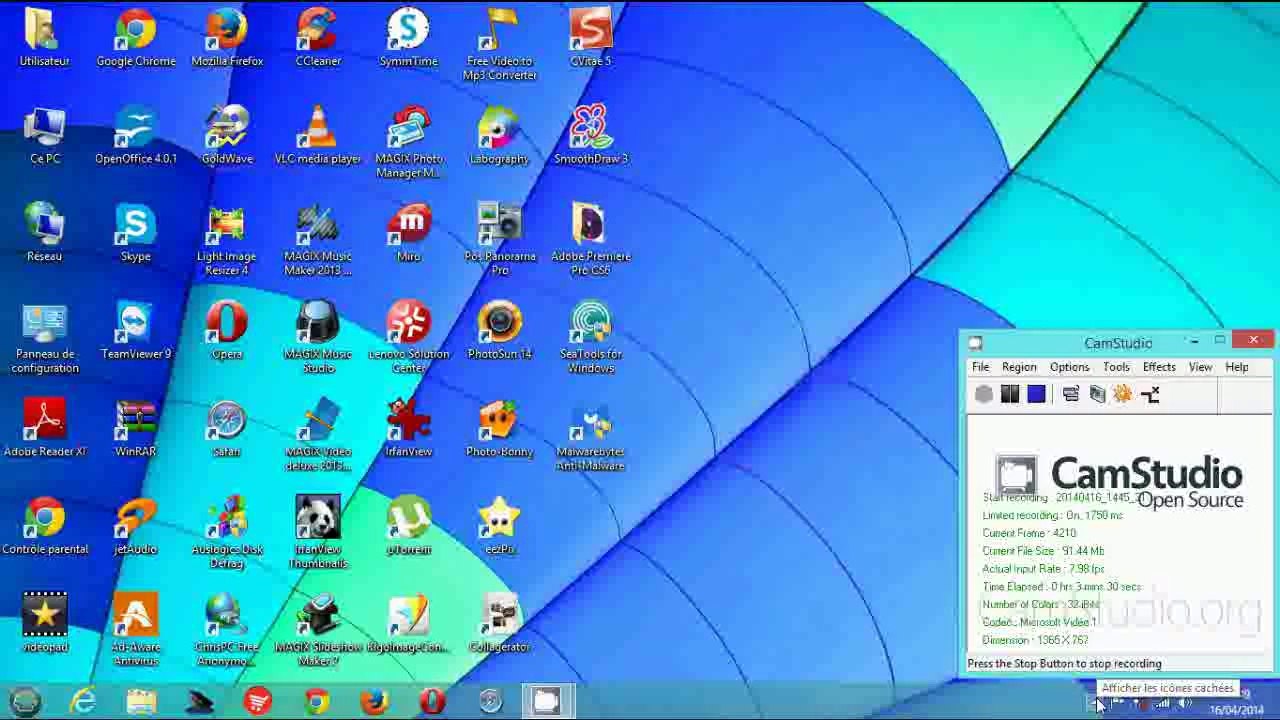Select the GoldWave desktop shortcut
This screenshot has width=1280, height=720.
[227, 136]
